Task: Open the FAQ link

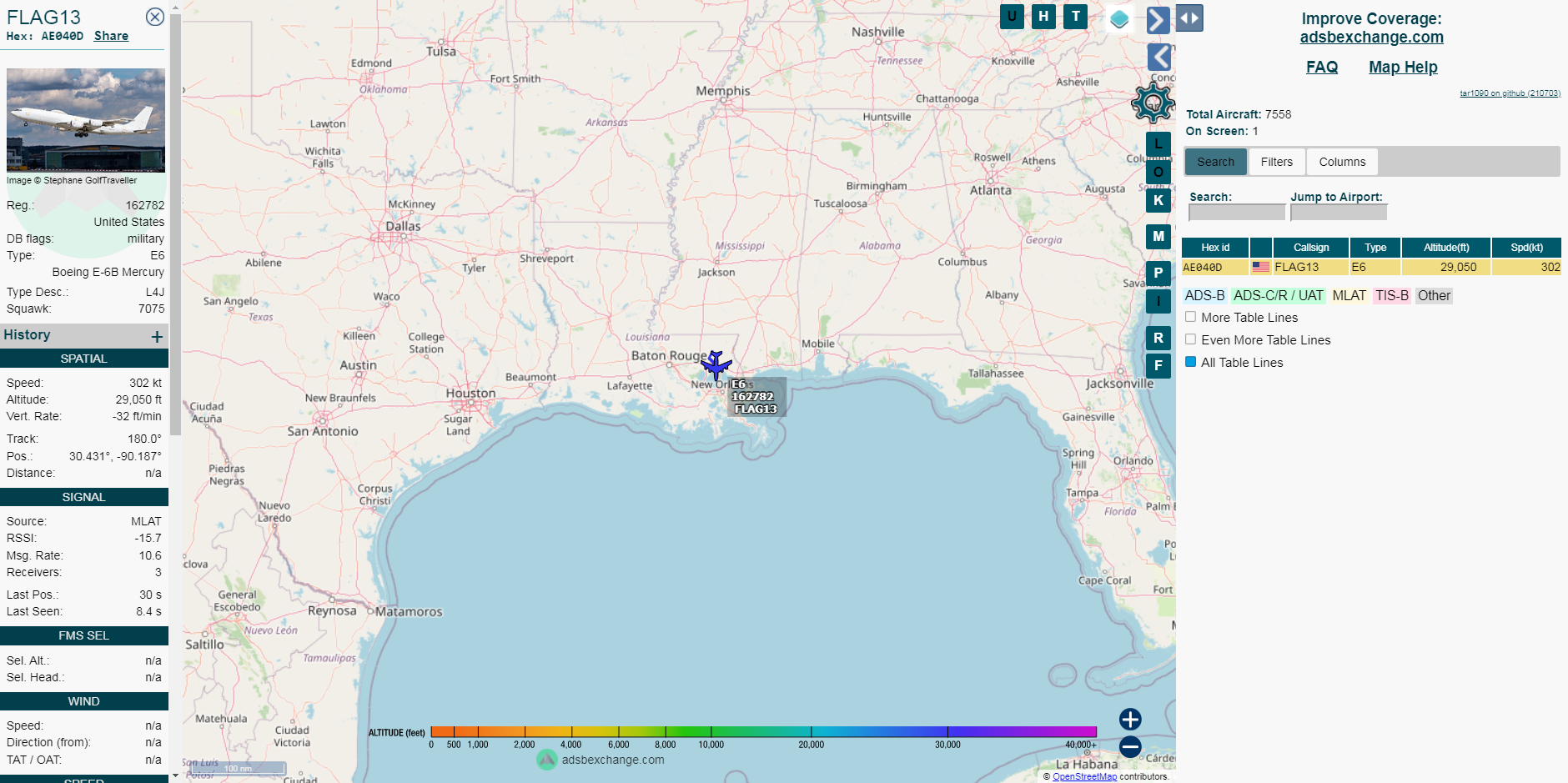Action: [x=1322, y=67]
